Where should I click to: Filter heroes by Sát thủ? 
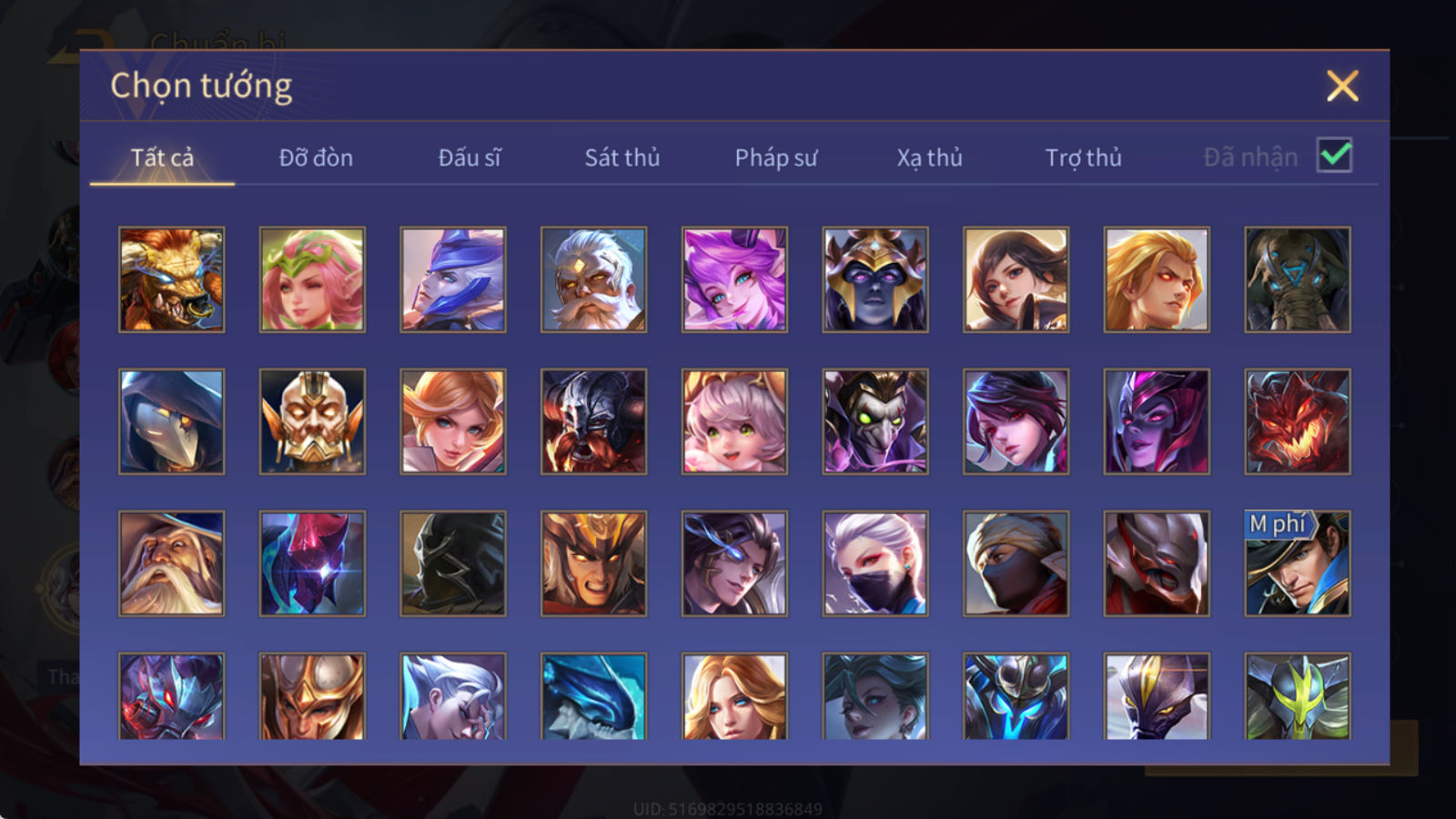[x=622, y=157]
